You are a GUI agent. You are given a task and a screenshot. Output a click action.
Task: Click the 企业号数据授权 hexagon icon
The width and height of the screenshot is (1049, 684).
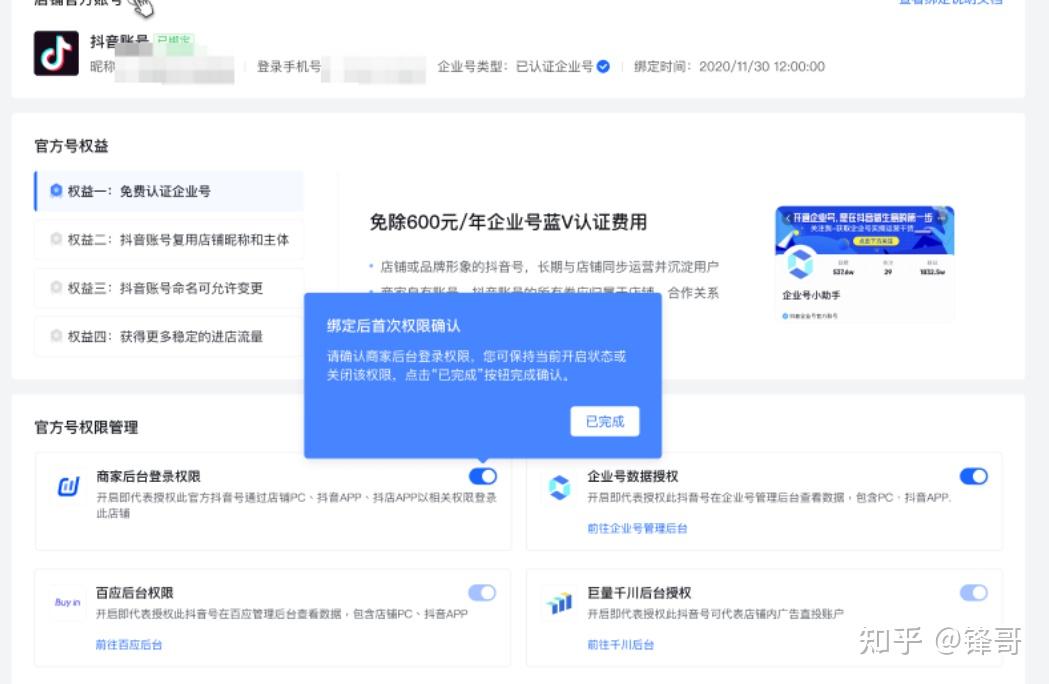pos(559,487)
